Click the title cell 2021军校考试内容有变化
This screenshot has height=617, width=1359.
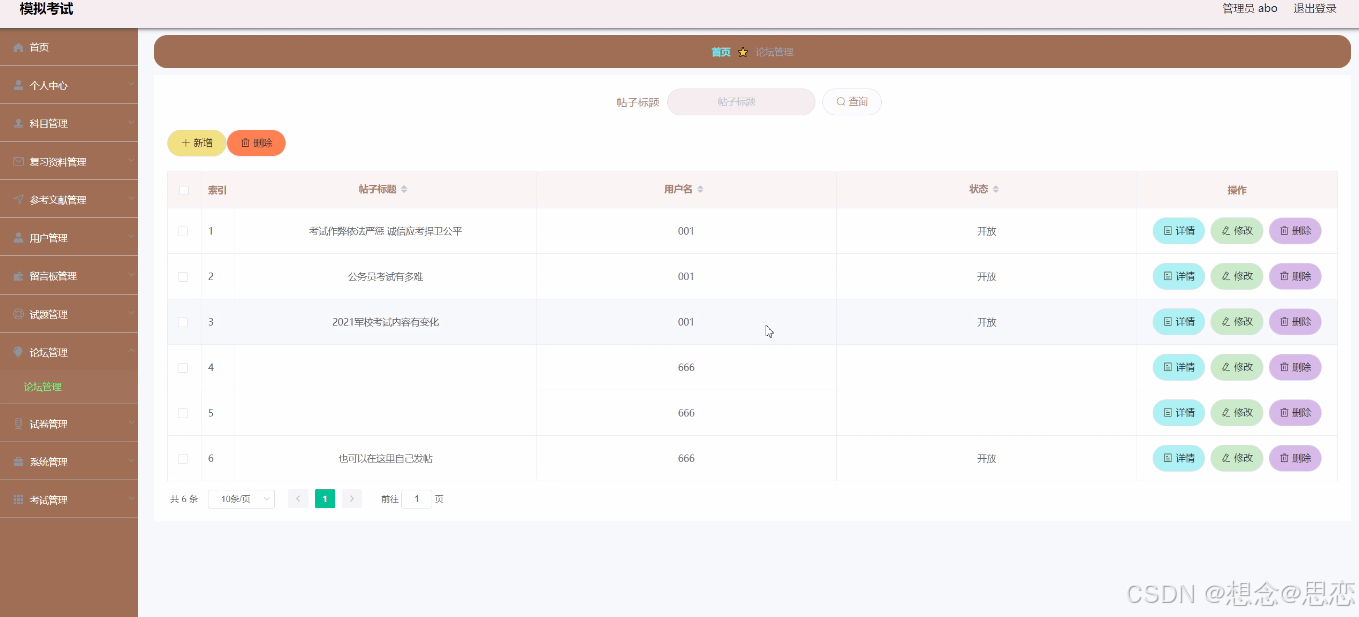pos(385,322)
